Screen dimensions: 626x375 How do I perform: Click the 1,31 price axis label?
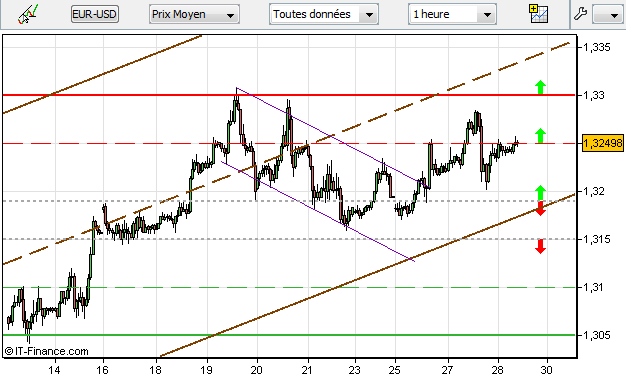594,287
